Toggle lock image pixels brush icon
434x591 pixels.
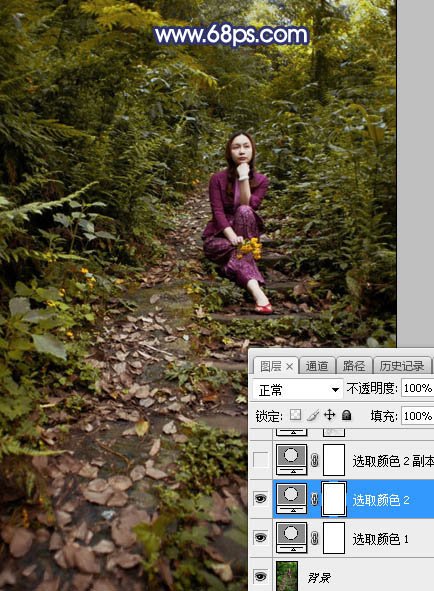pos(313,415)
